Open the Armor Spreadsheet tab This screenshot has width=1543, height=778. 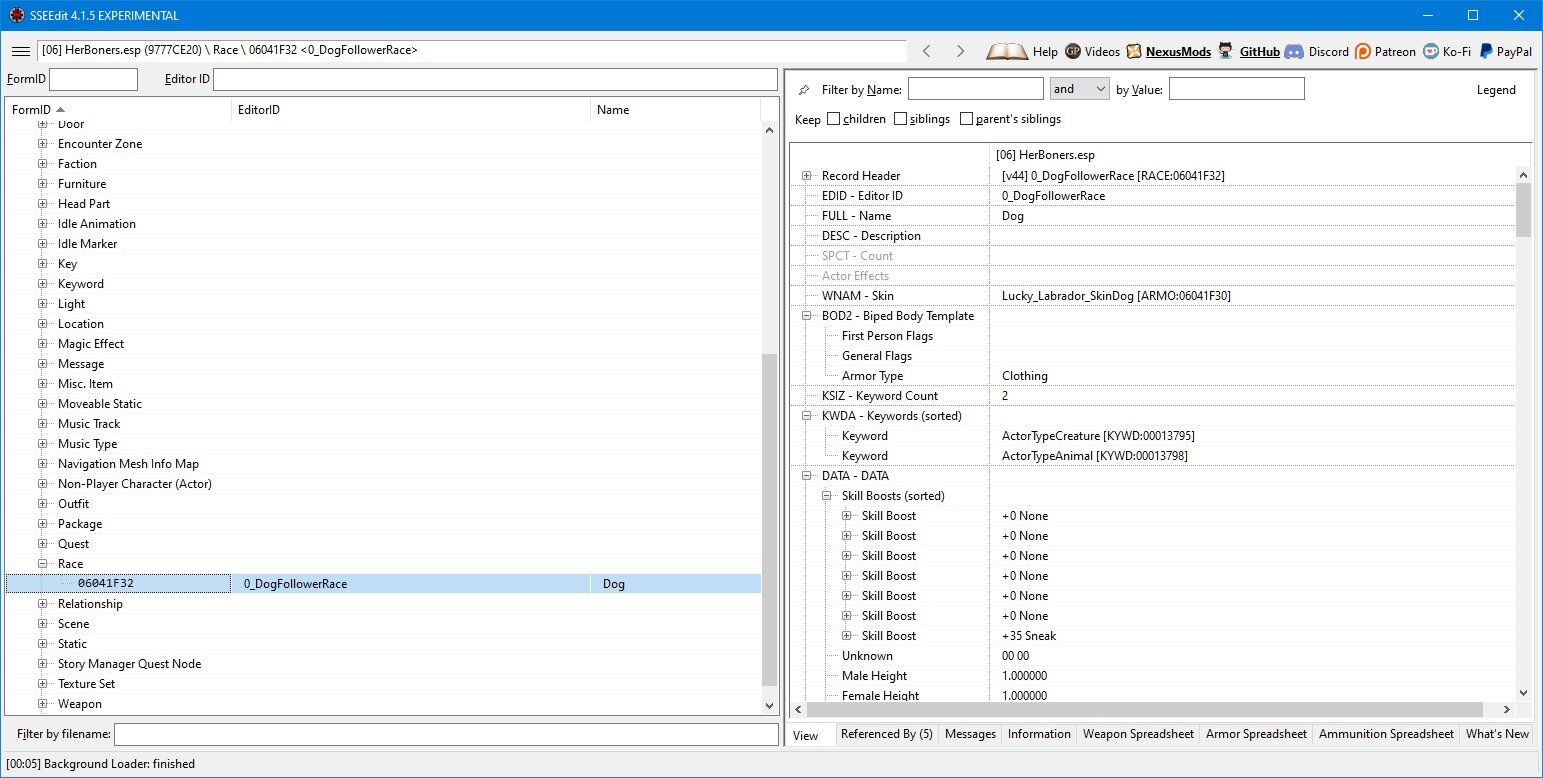pyautogui.click(x=1256, y=734)
